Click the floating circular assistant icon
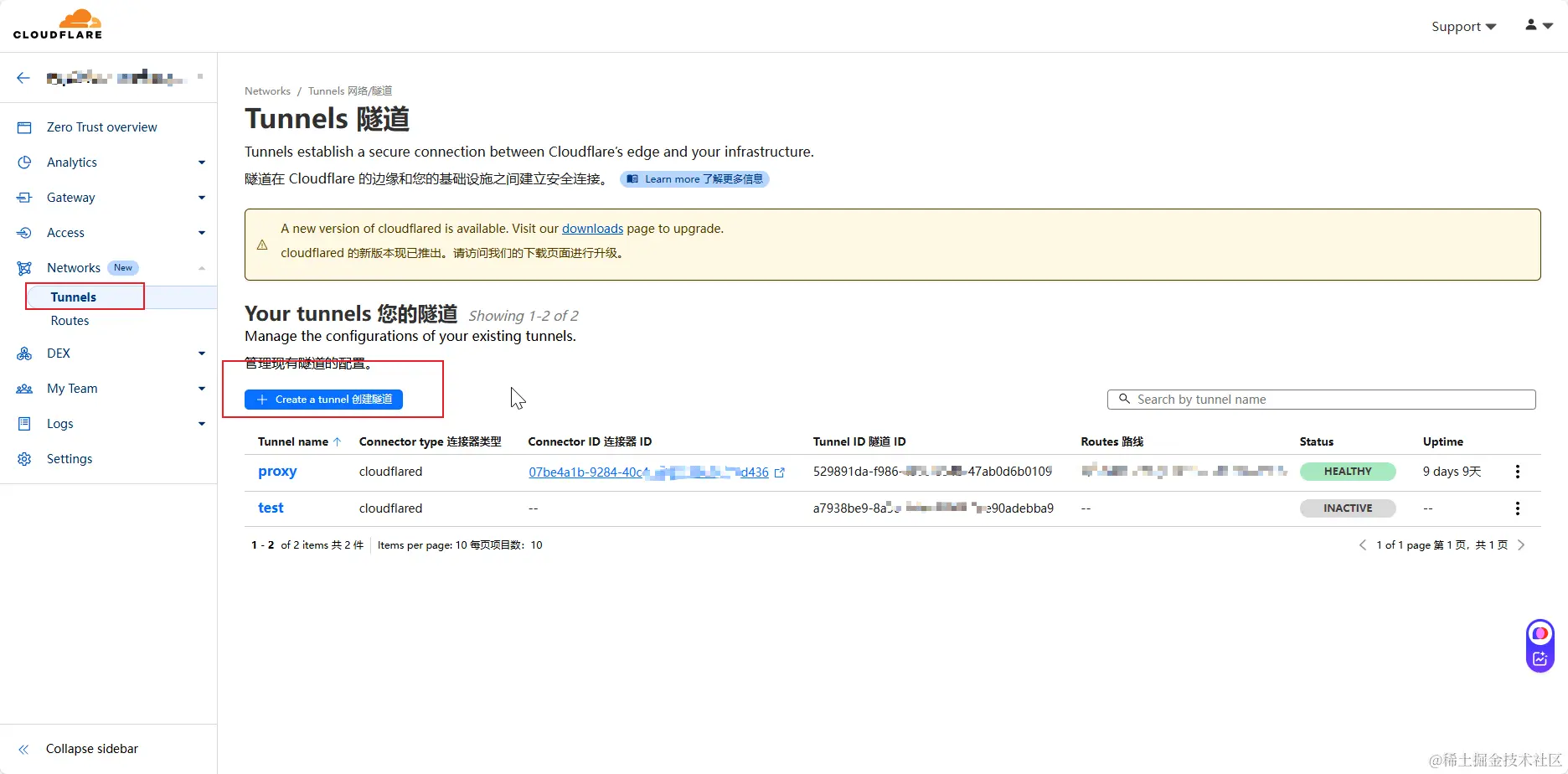The image size is (1568, 774). (x=1540, y=633)
